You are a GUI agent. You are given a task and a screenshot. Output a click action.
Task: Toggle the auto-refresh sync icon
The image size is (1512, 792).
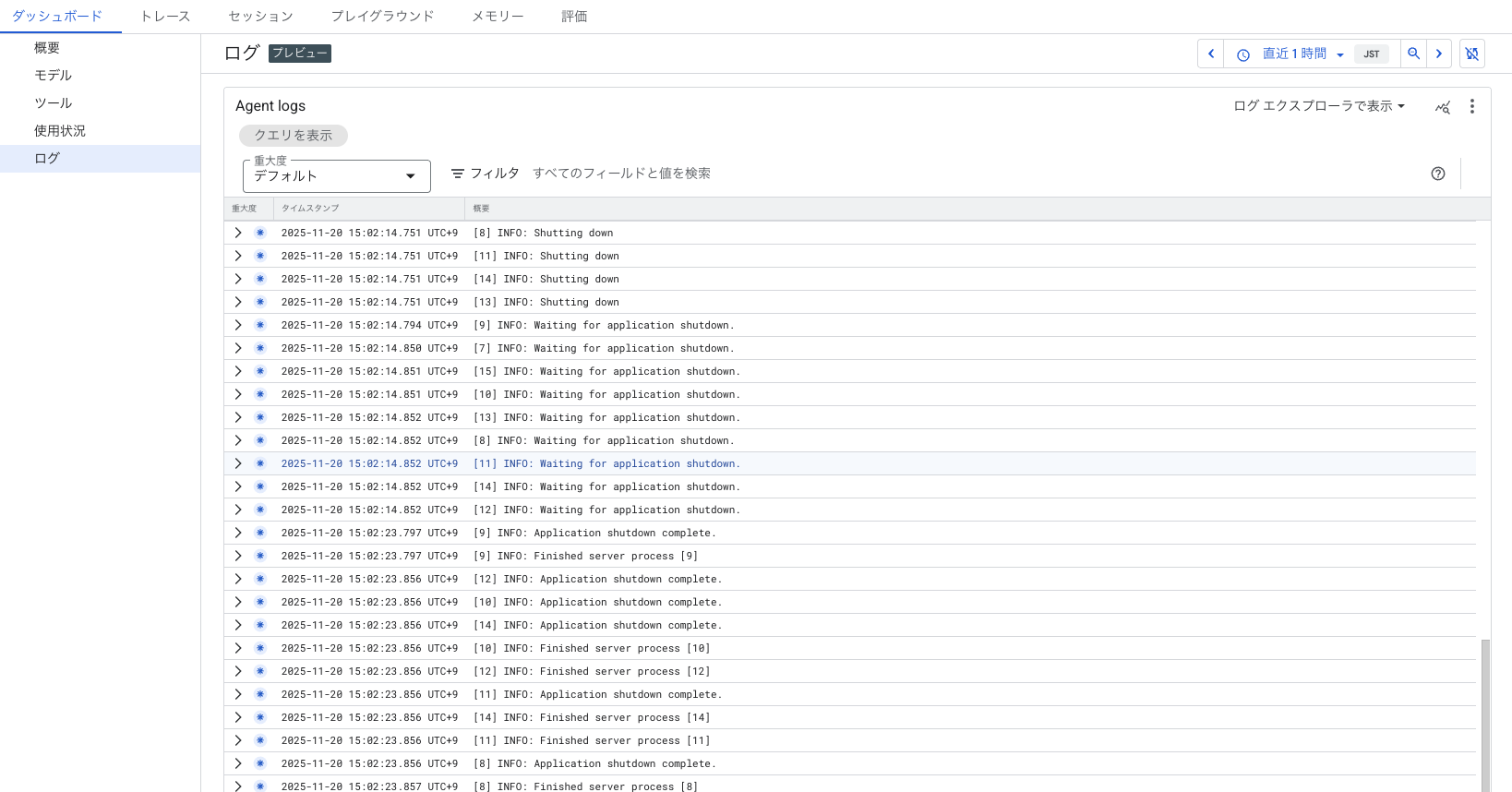(1472, 54)
